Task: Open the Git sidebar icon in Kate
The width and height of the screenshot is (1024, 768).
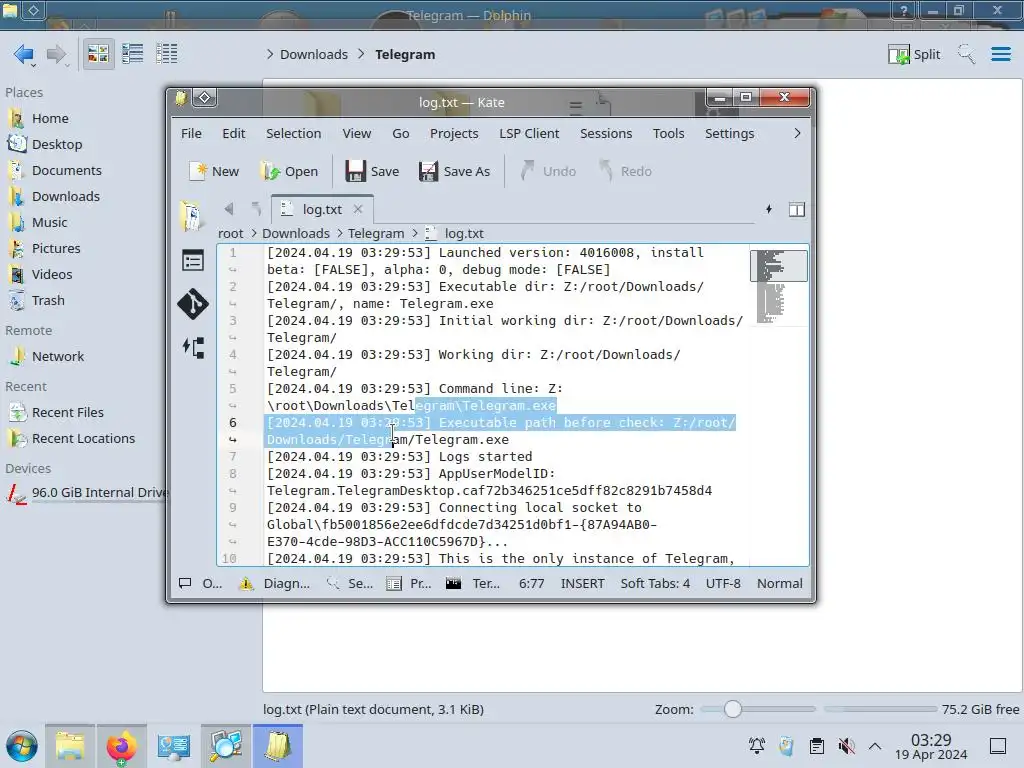Action: click(x=193, y=304)
